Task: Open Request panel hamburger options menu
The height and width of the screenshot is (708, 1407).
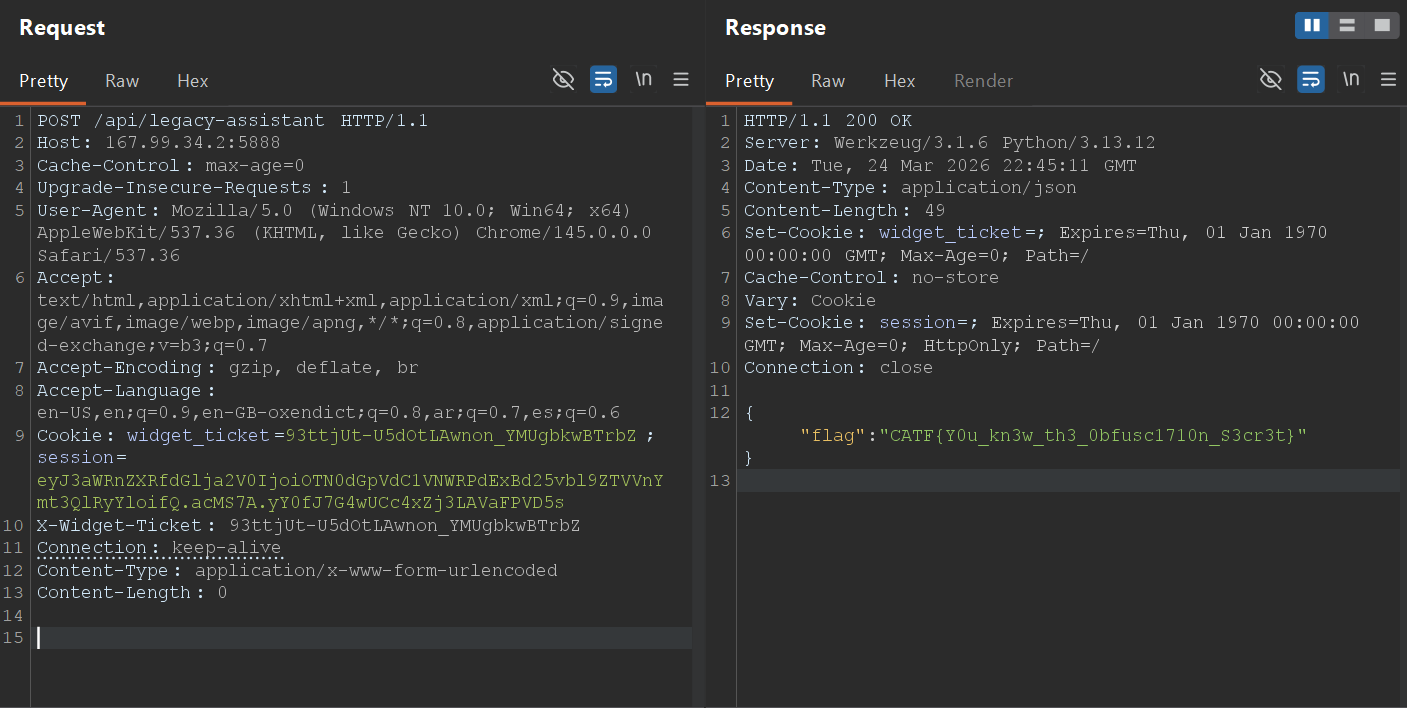Action: [x=681, y=80]
